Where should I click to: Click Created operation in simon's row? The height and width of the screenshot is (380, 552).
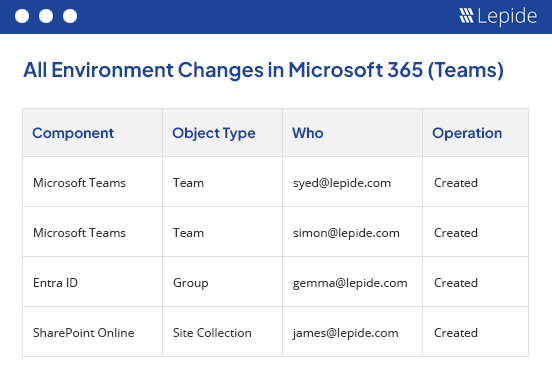456,233
